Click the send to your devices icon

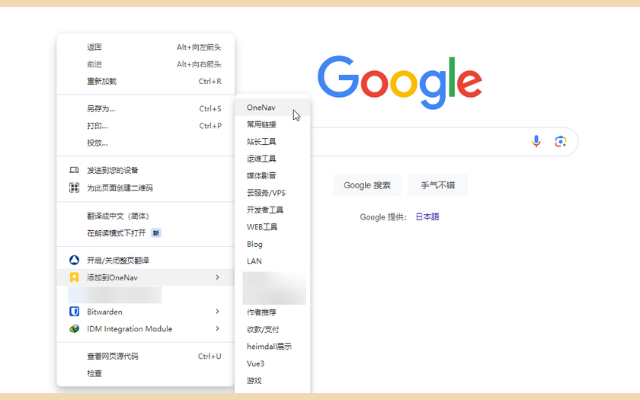(x=74, y=170)
